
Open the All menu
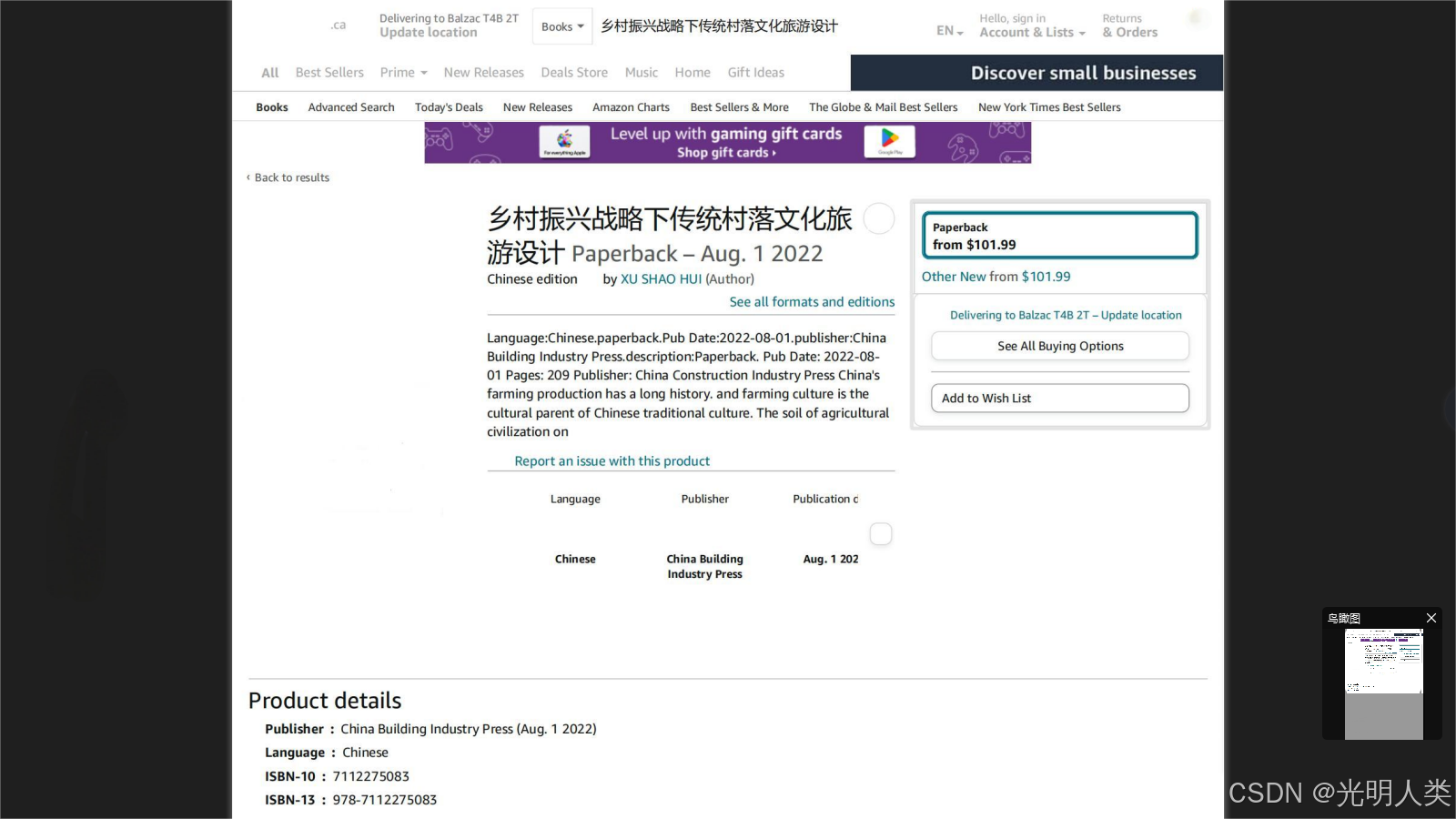click(270, 73)
